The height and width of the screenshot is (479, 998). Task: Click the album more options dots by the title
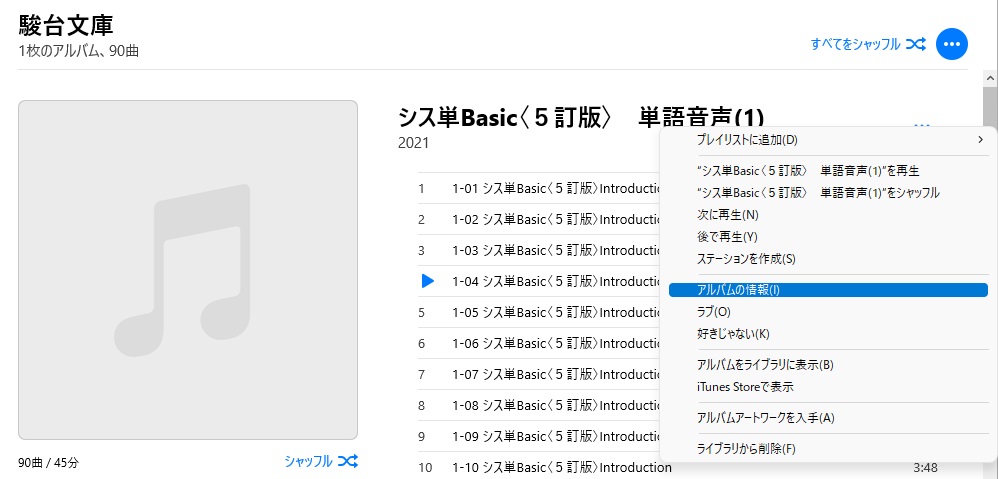click(x=922, y=125)
